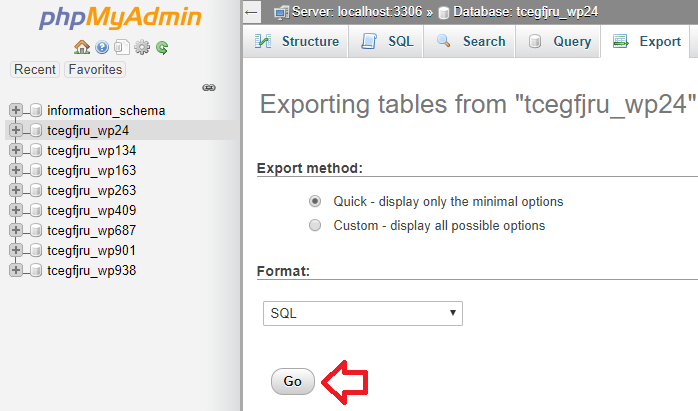Expand the tcegfjru_wp134 tree node

[x=16, y=150]
